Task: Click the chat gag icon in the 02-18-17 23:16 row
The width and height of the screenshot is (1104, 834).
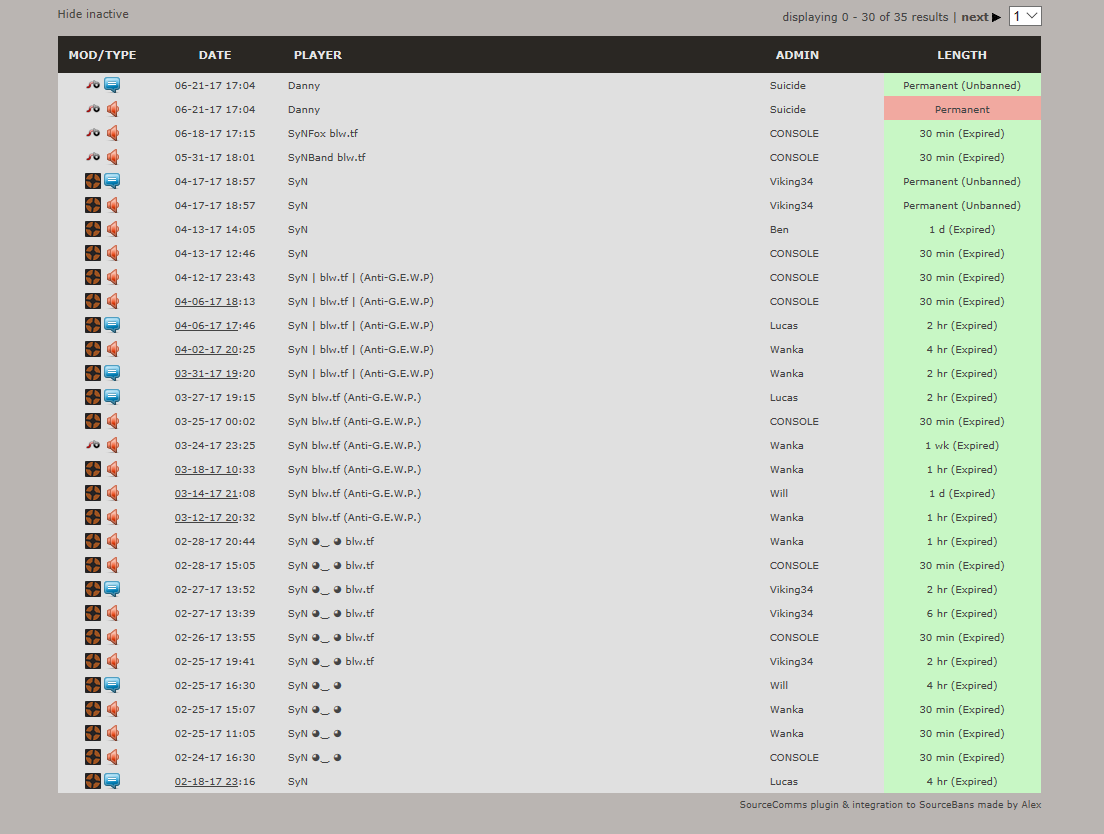Action: click(x=112, y=781)
